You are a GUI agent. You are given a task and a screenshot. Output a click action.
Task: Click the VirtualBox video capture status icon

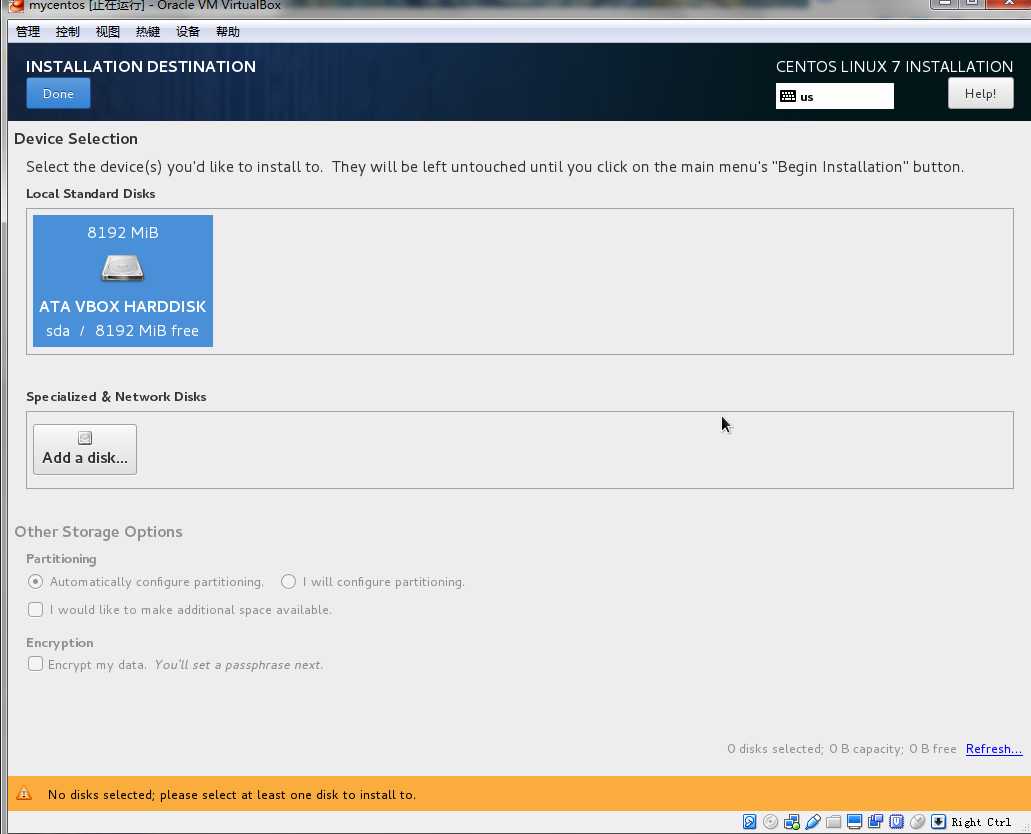point(876,822)
